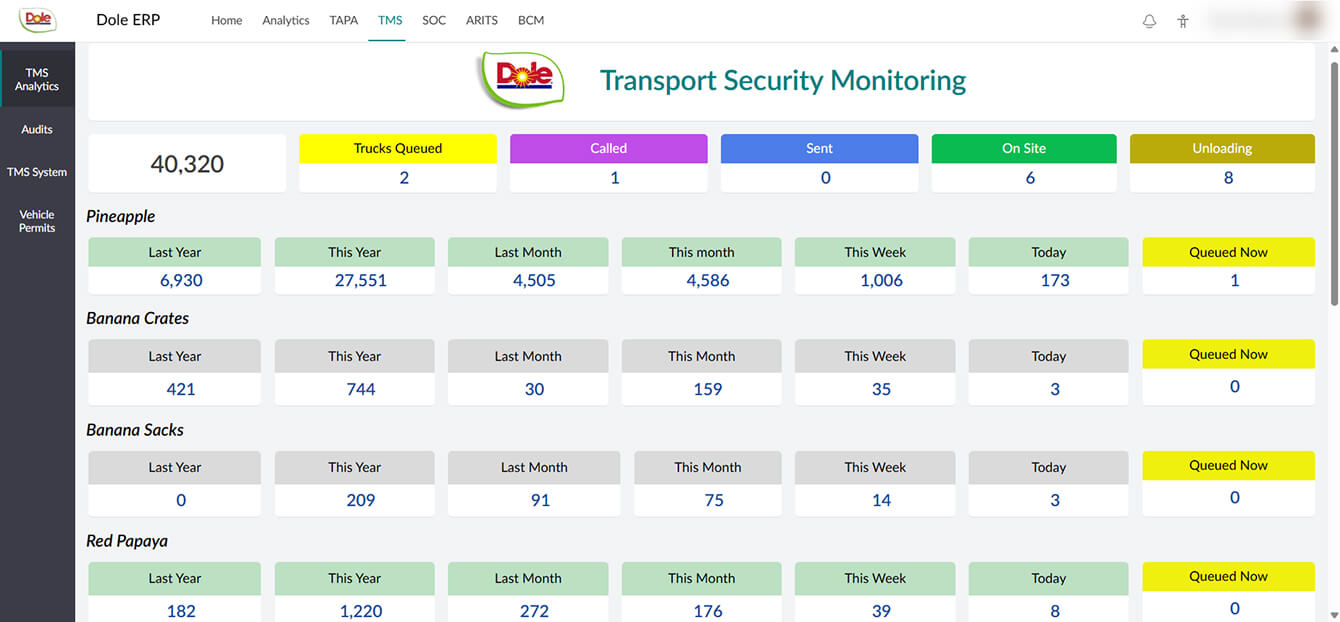This screenshot has width=1340, height=622.
Task: Click Red Papaya This Month value 176
Action: [707, 611]
